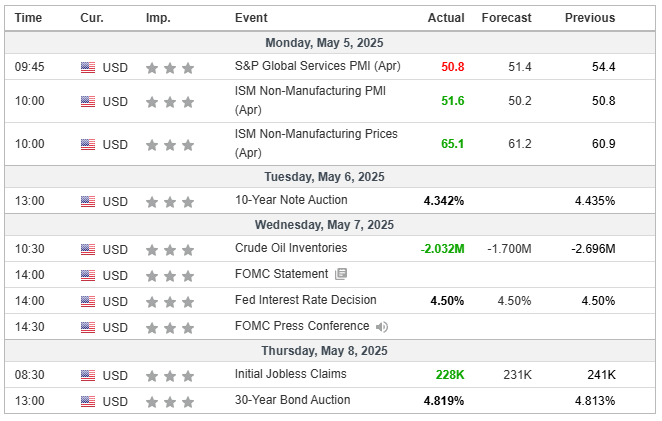662x421 pixels.
Task: Click the importance stars for ISM Non-Manufacturing PMI
Action: coord(170,102)
